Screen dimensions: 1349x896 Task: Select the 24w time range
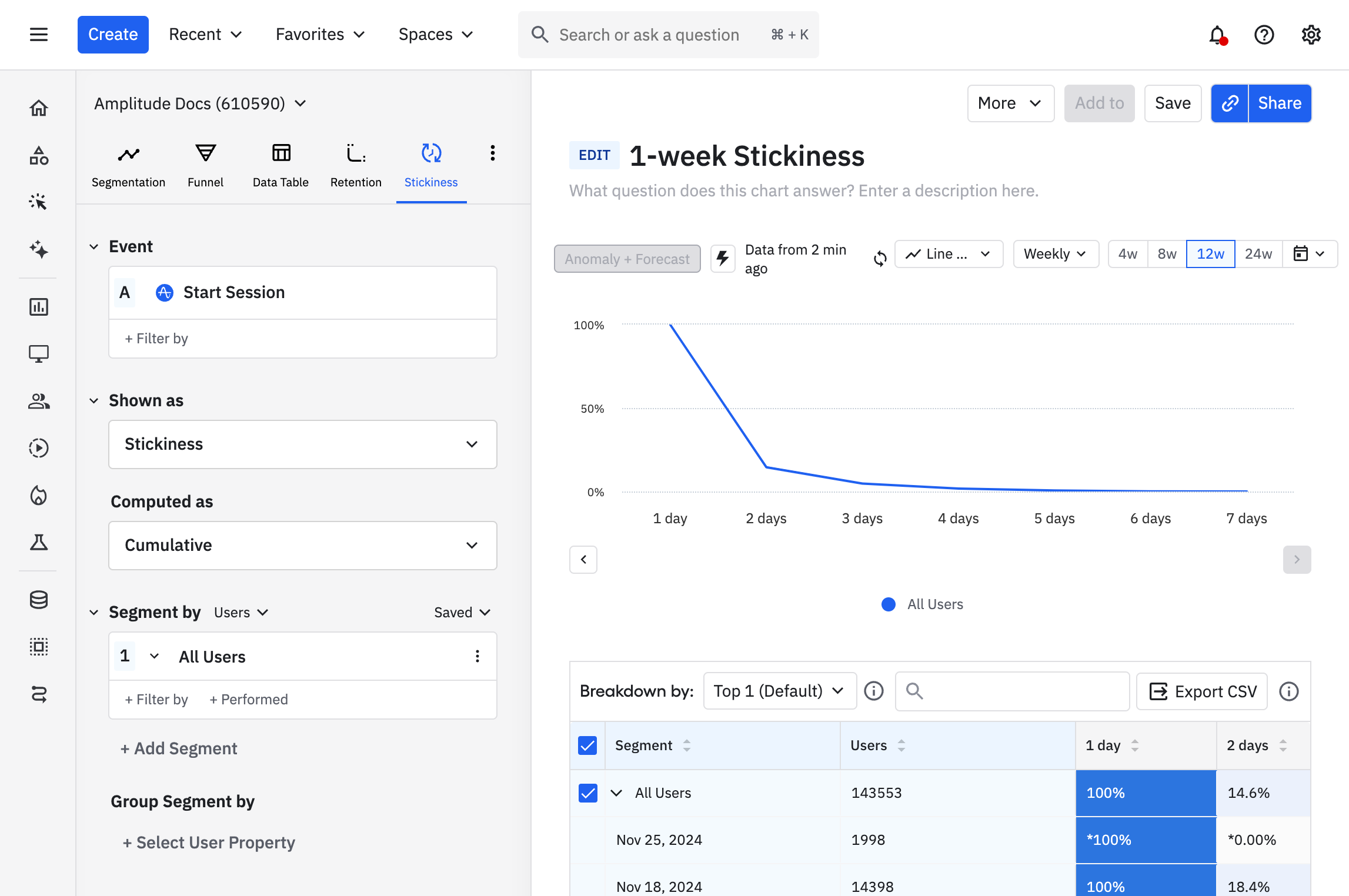coord(1258,253)
